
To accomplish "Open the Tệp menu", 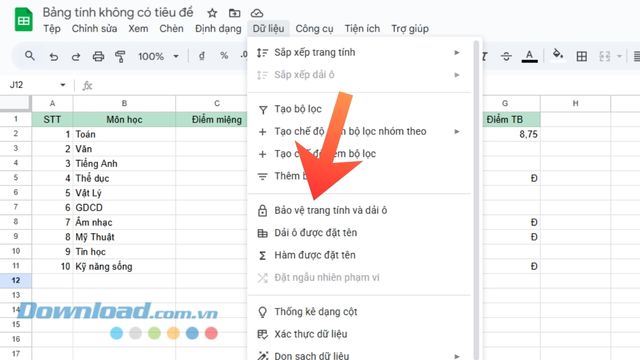I will (x=52, y=29).
